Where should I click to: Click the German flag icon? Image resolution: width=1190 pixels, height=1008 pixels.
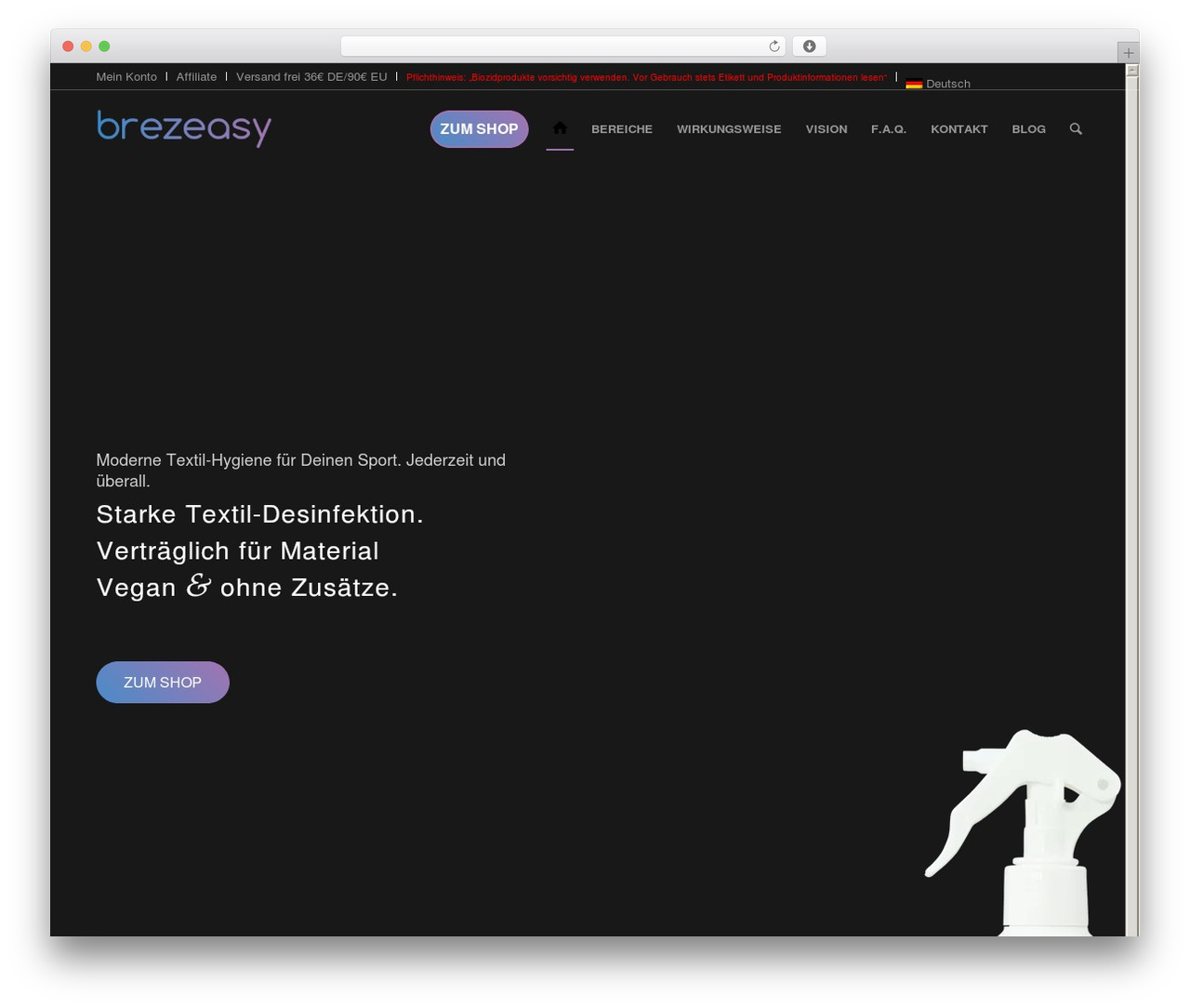[x=914, y=84]
